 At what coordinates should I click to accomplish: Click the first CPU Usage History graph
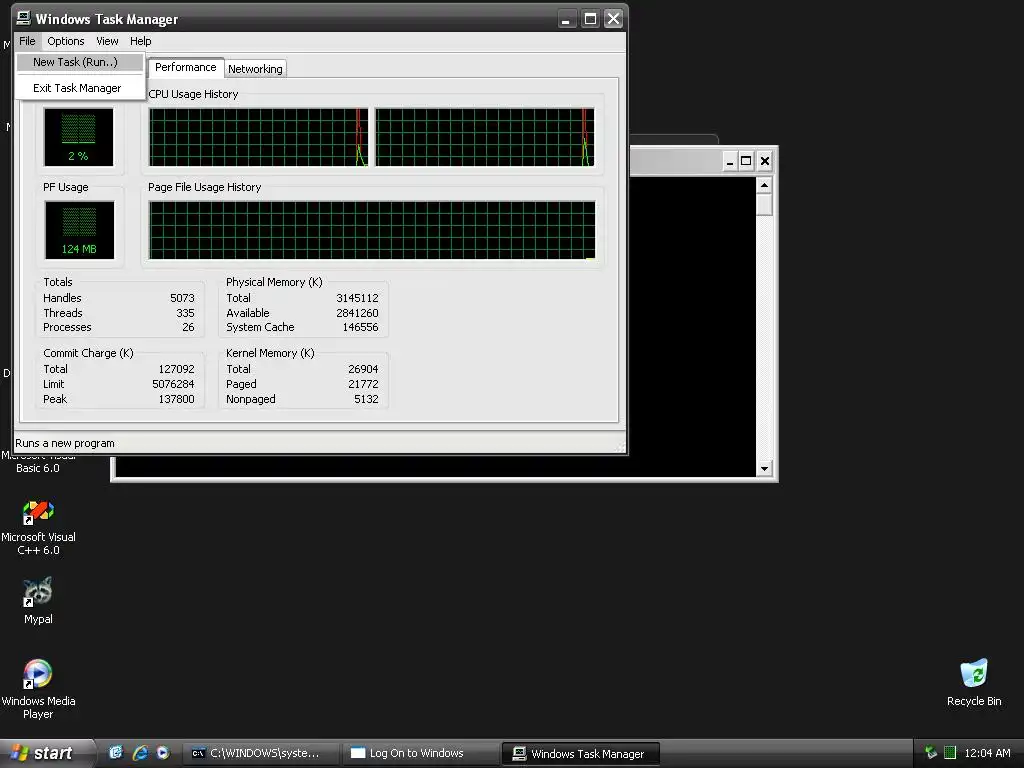258,137
